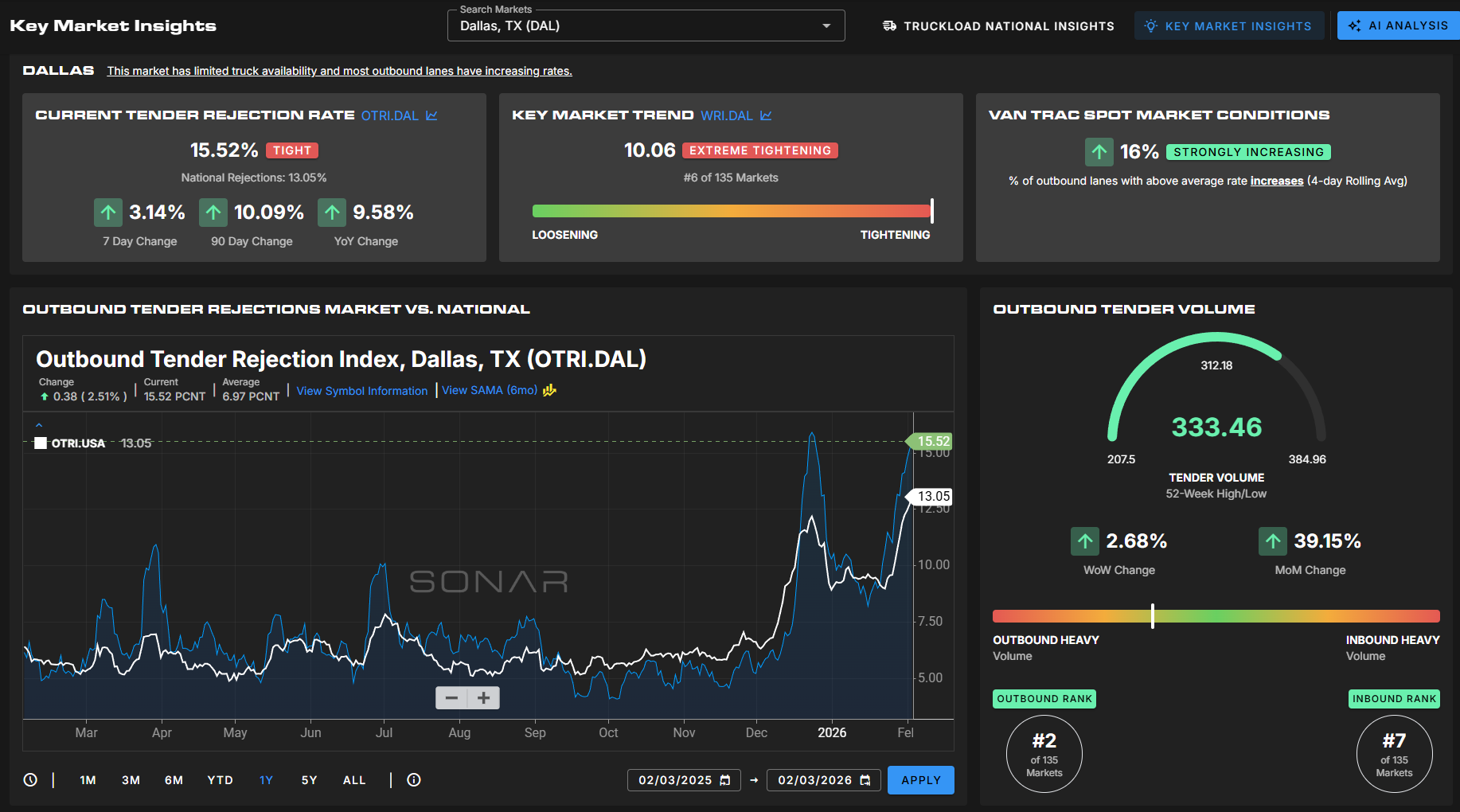Click the APPLY button
The width and height of the screenshot is (1460, 812).
coord(920,780)
